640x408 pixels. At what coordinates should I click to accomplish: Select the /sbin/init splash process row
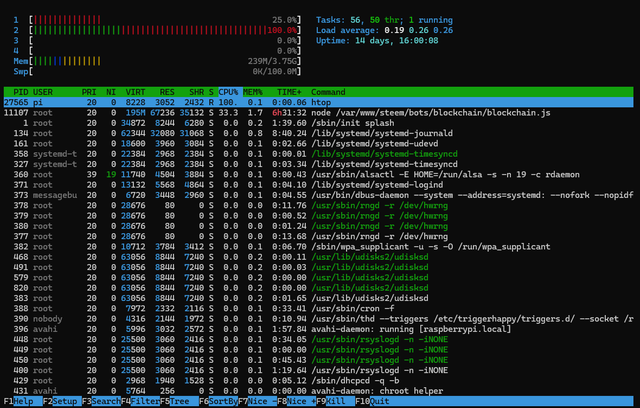click(318, 123)
